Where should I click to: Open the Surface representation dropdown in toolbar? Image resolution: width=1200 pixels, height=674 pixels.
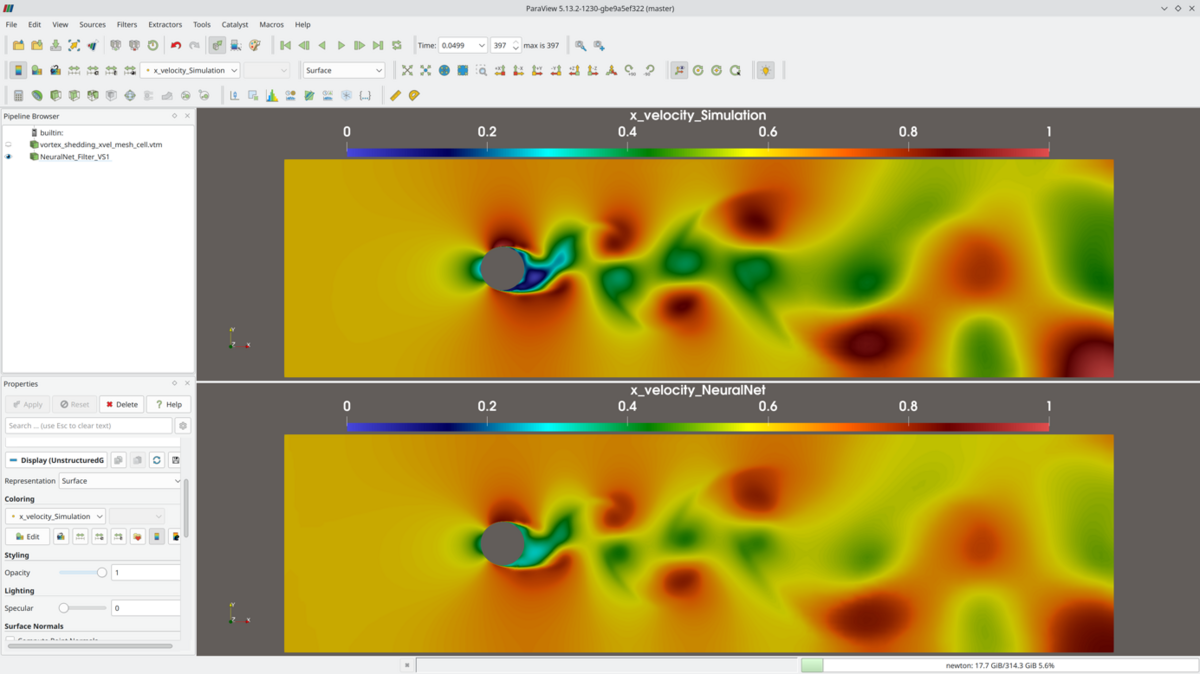(344, 70)
